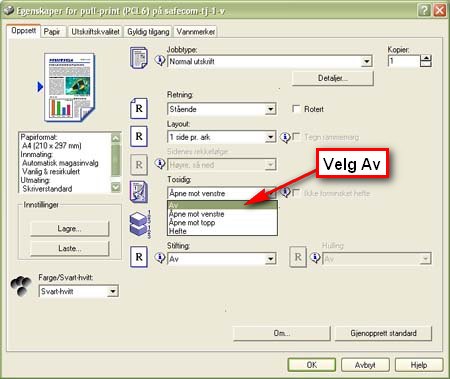Click the stacked paper trays icon
Viewport: 450px width, 379px height.
pyautogui.click(x=140, y=224)
